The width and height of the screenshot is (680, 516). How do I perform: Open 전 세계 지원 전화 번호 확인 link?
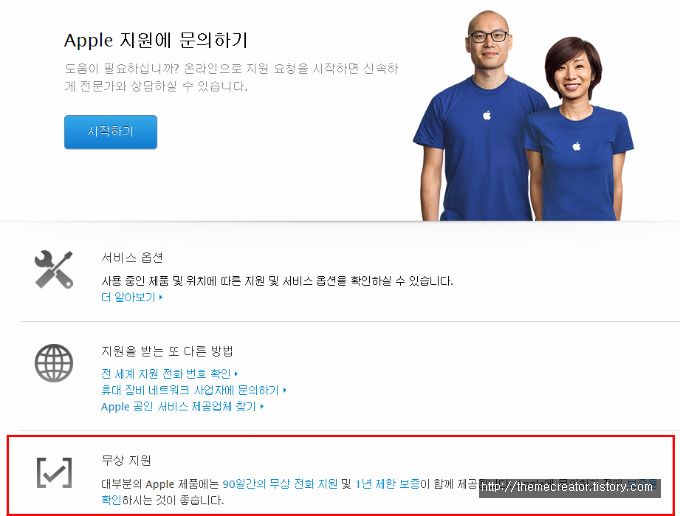coord(166,373)
